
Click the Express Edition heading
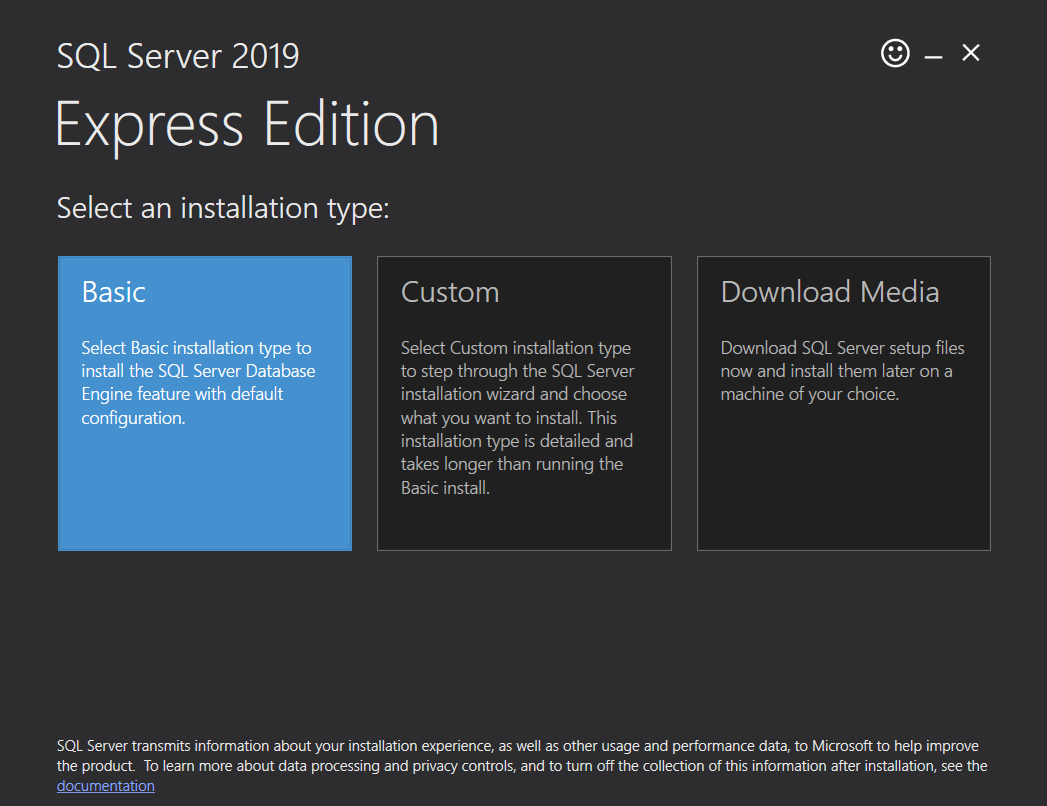[x=247, y=126]
